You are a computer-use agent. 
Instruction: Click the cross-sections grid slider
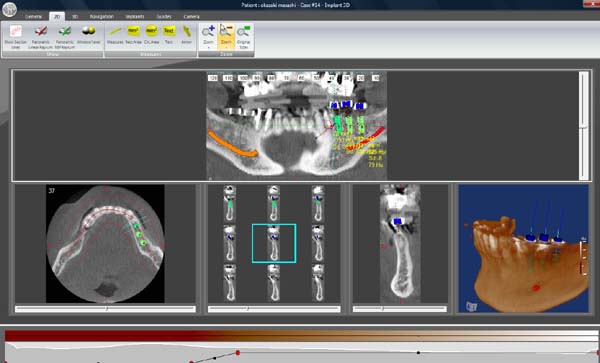[274, 309]
